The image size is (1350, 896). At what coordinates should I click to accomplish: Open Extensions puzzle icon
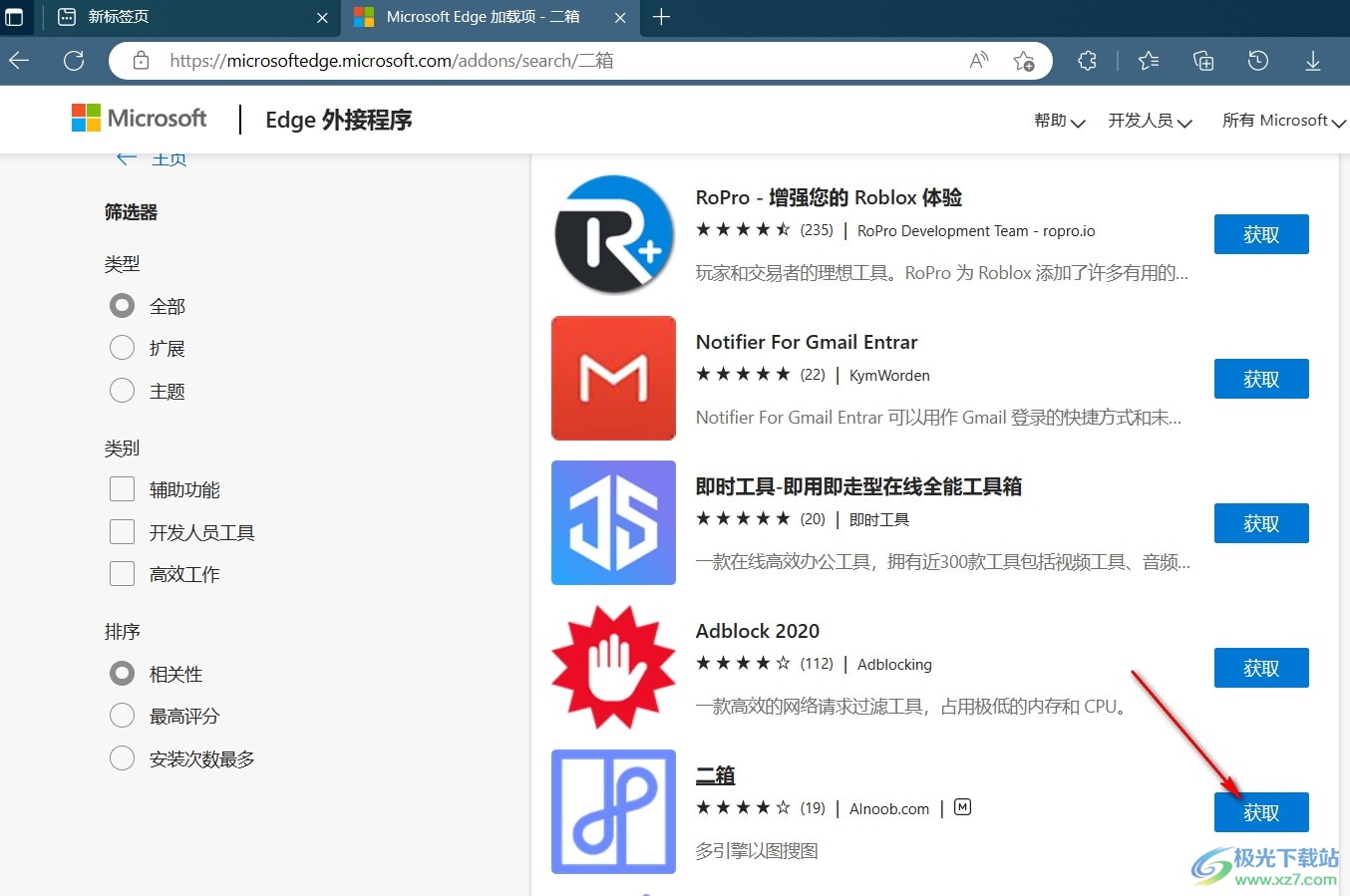[1087, 61]
